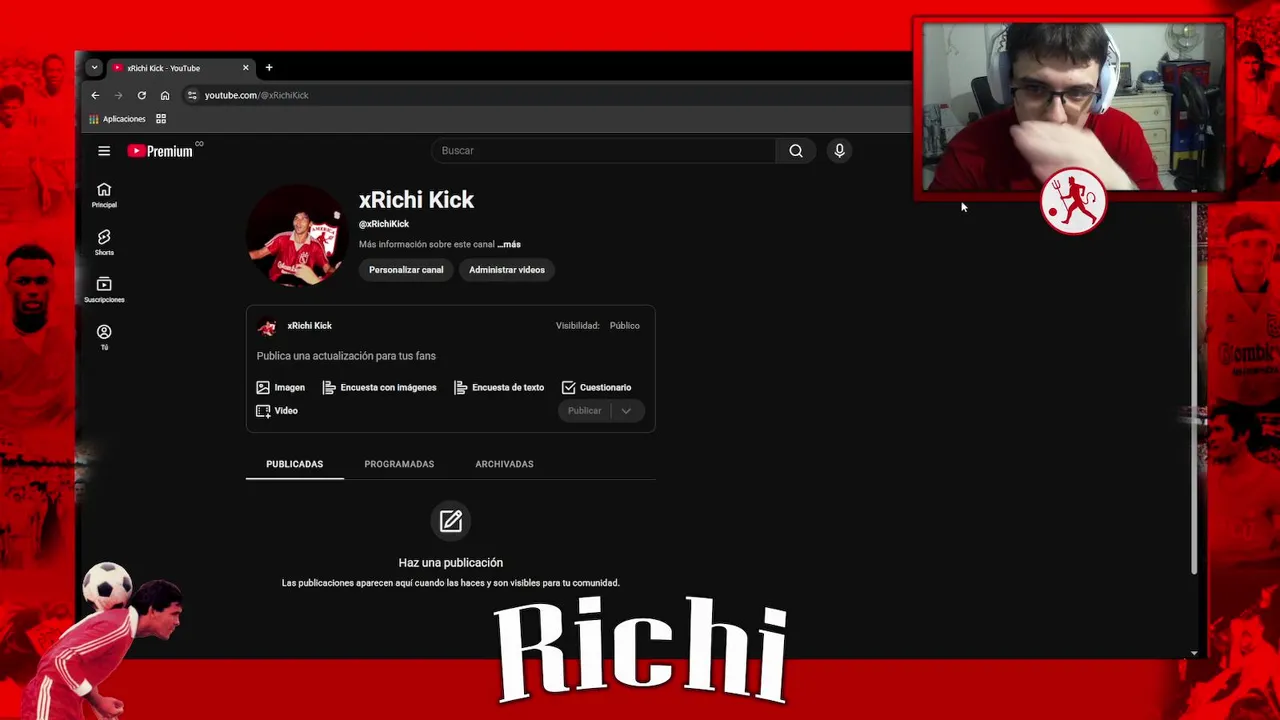The width and height of the screenshot is (1280, 720).
Task: Switch to the ARCHIVADAS tab
Action: tap(504, 464)
